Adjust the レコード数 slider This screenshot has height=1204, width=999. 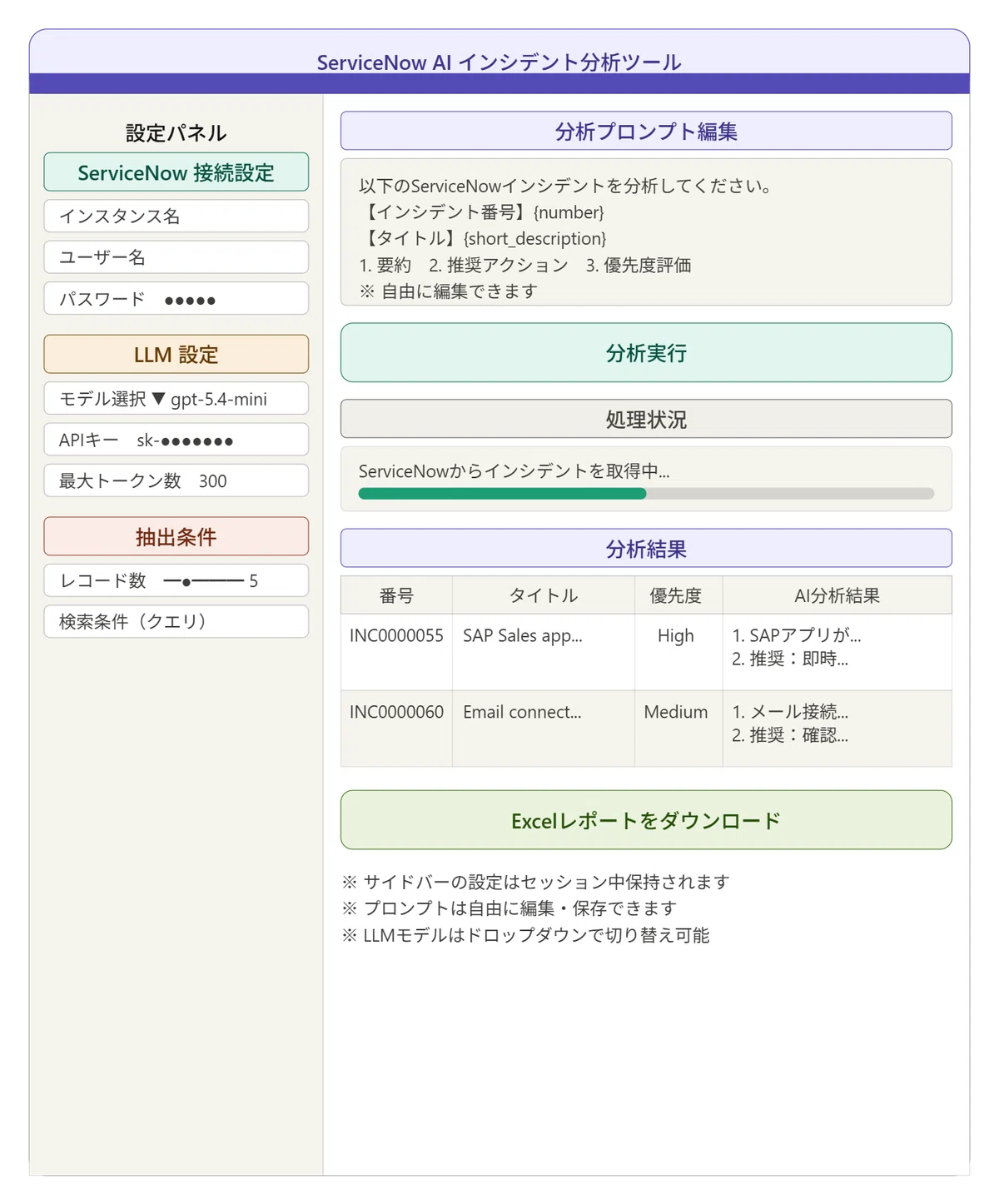point(205,581)
